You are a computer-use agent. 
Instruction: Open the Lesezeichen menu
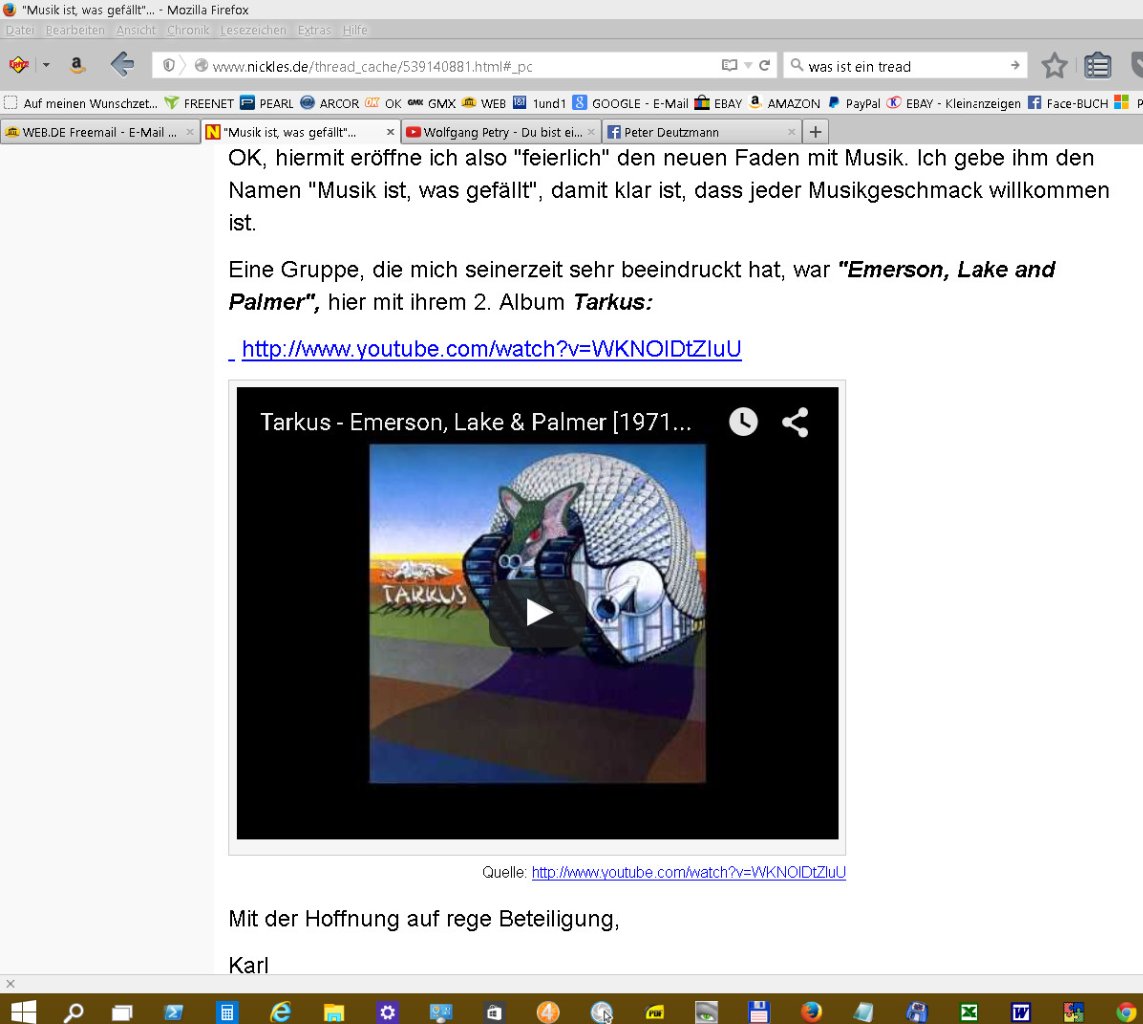point(253,30)
